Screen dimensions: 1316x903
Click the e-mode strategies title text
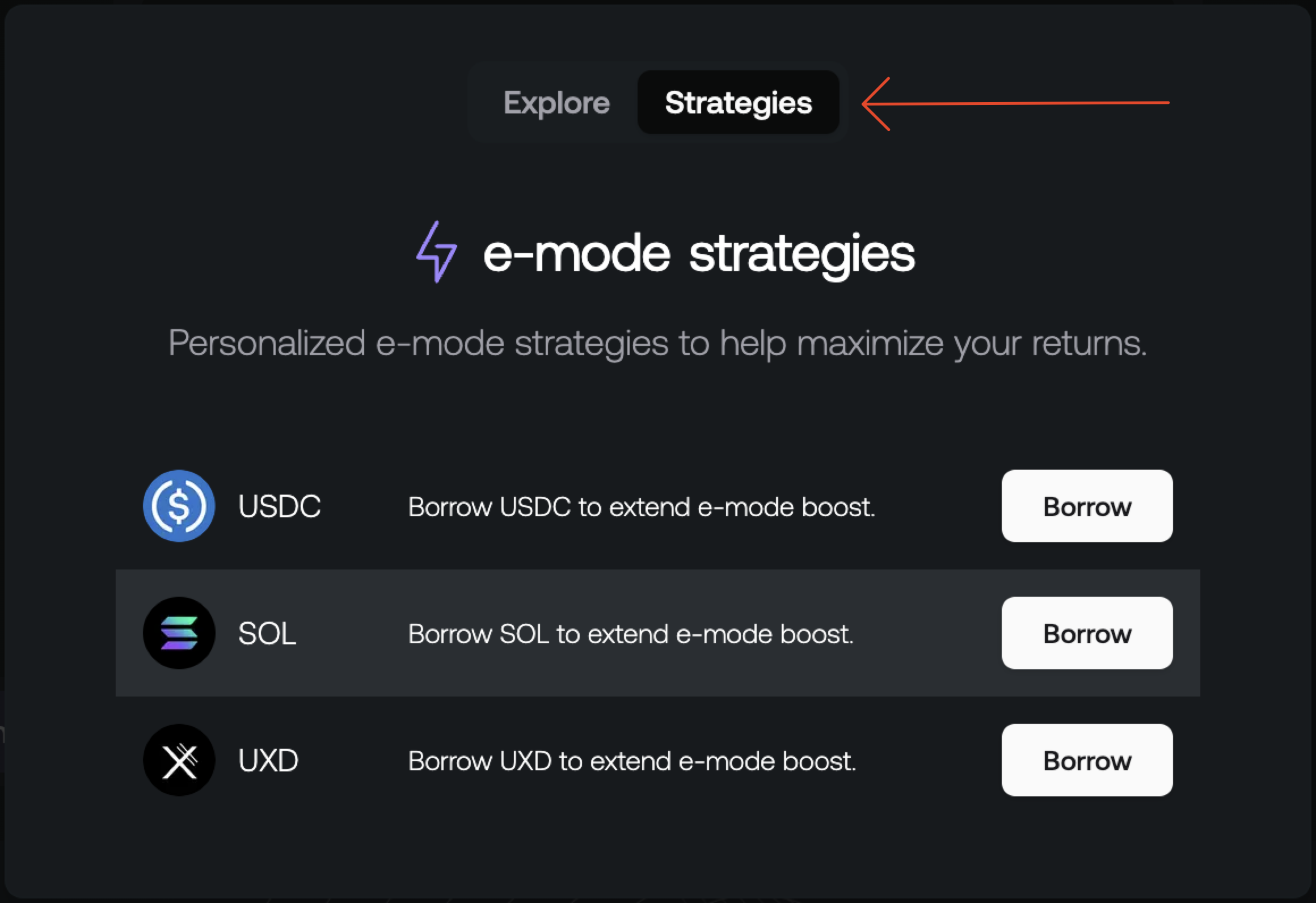(x=698, y=254)
